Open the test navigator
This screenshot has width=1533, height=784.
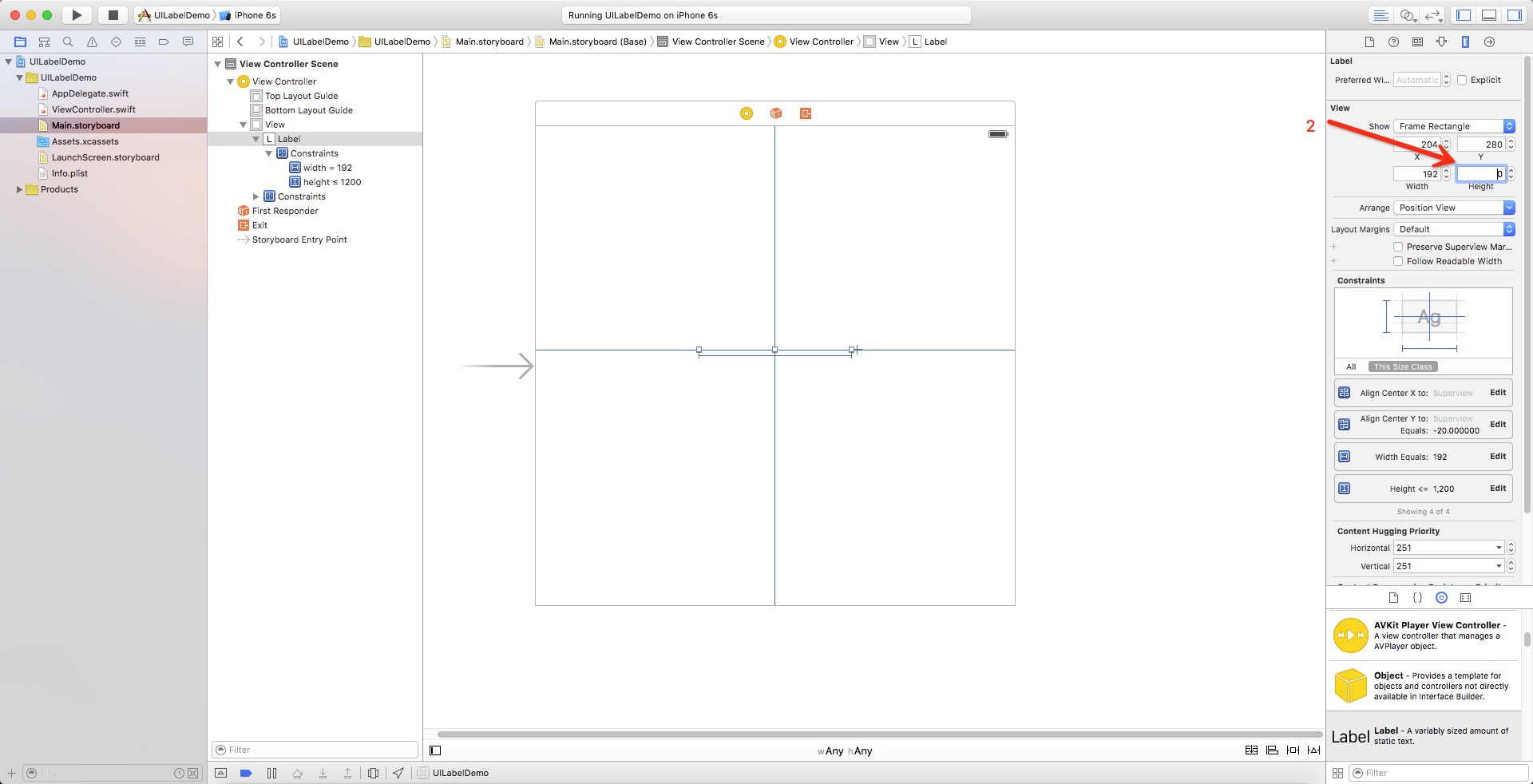116,42
